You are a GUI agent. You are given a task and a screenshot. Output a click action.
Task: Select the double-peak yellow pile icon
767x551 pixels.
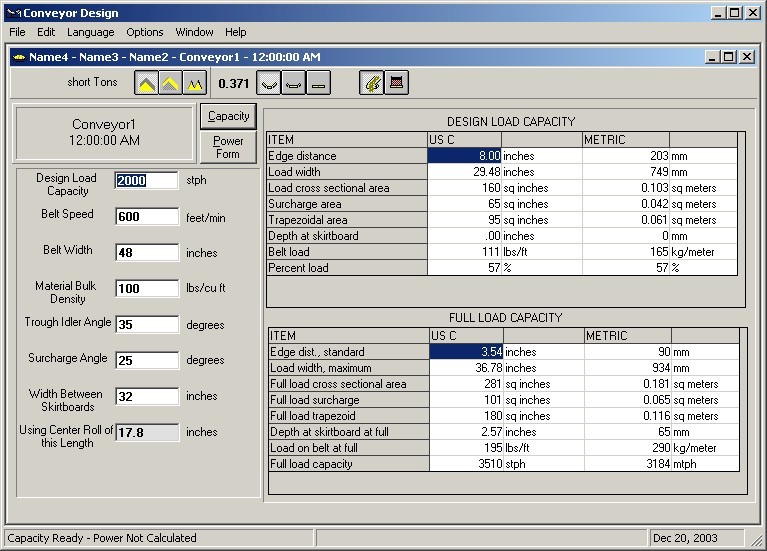195,83
